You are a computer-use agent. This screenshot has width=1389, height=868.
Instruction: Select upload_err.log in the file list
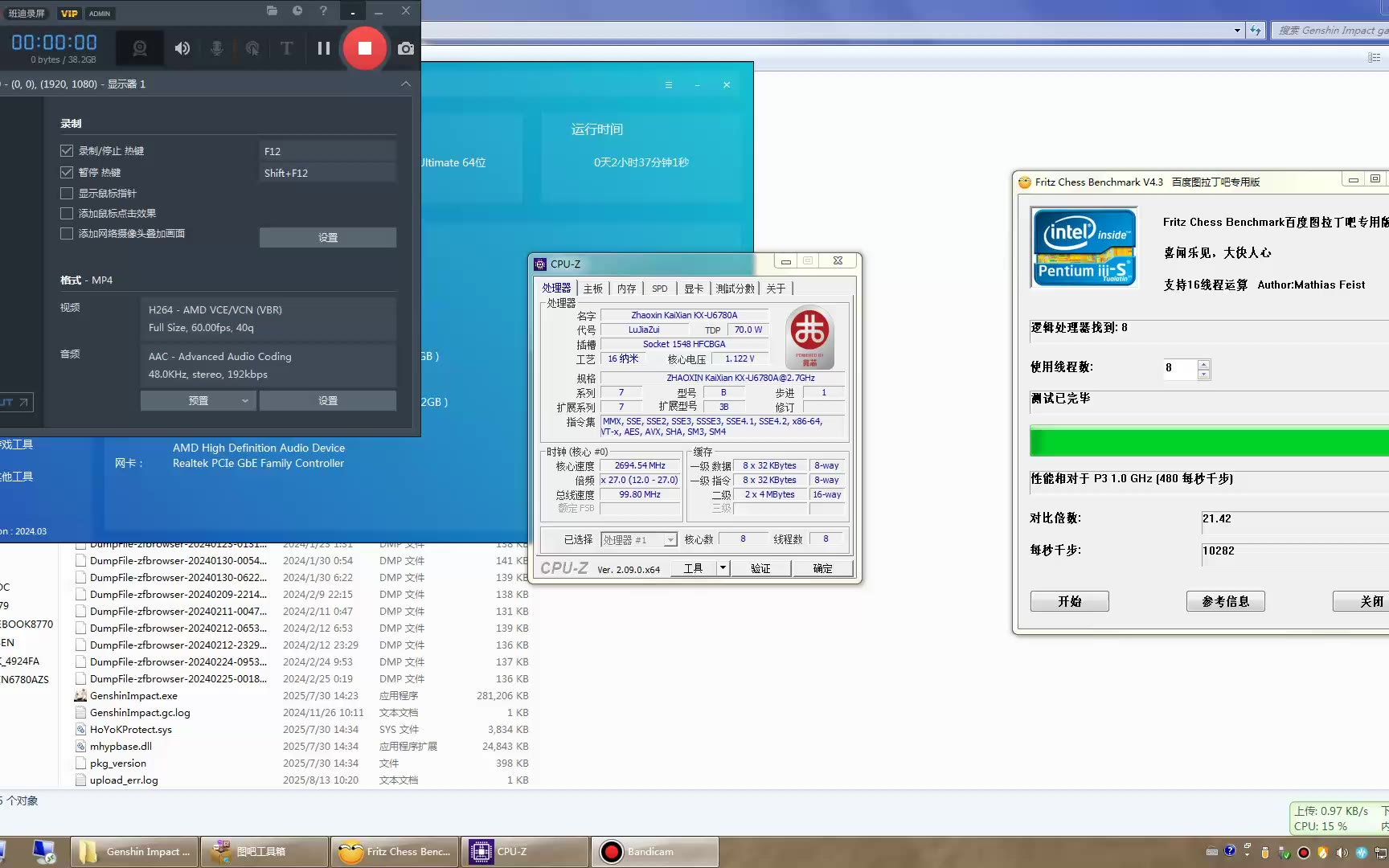tap(124, 780)
